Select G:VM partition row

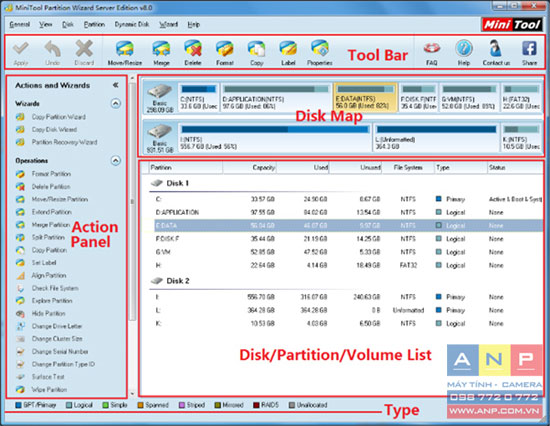pos(348,252)
